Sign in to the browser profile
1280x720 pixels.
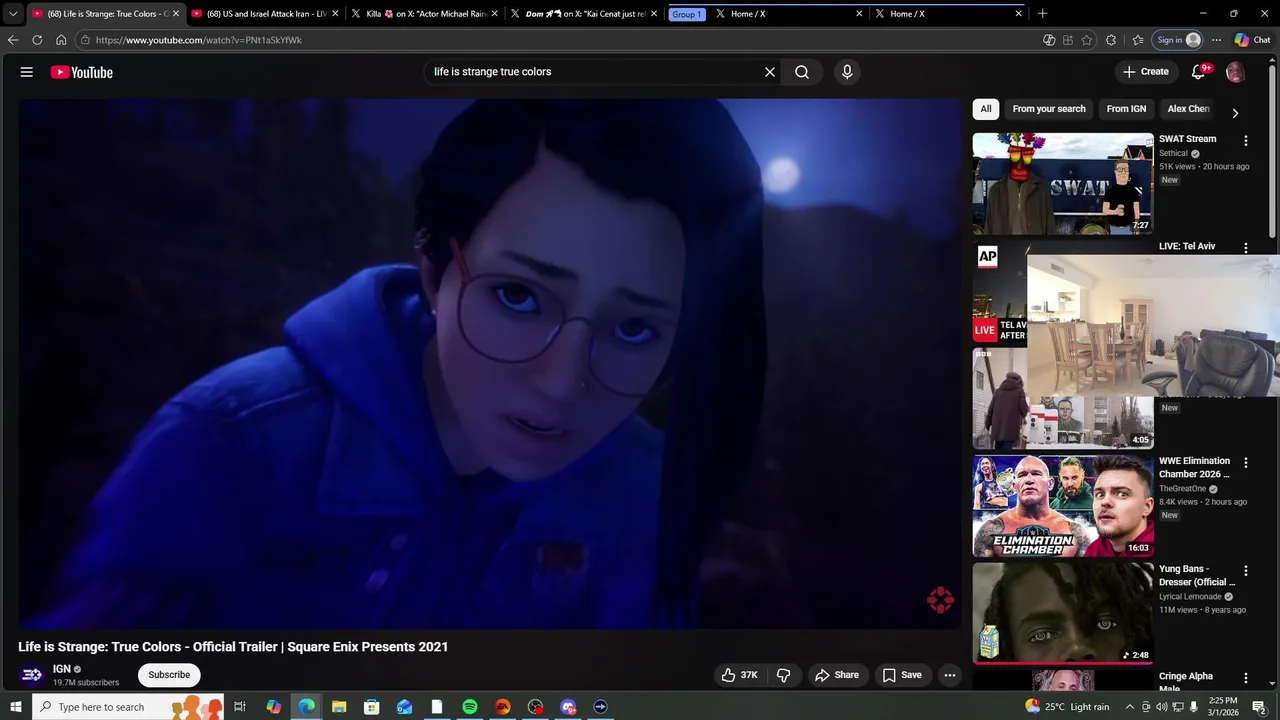pos(1178,40)
